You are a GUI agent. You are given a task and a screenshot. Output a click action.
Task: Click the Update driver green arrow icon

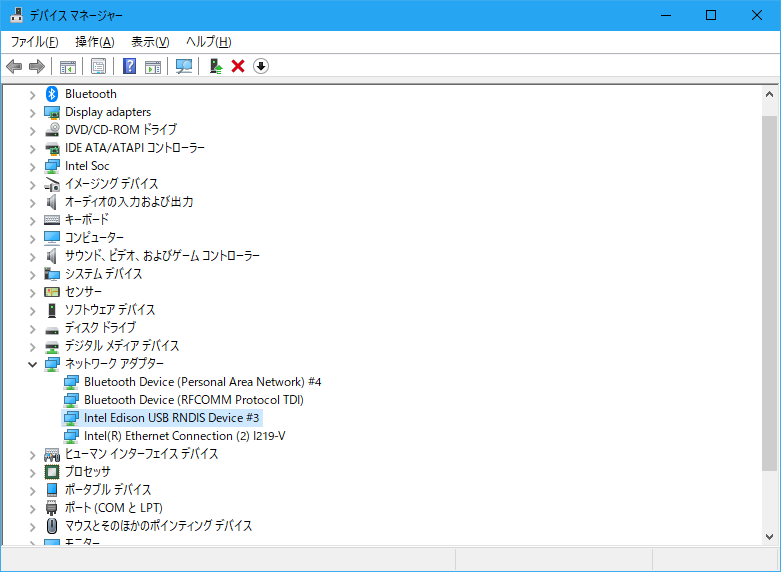(215, 66)
